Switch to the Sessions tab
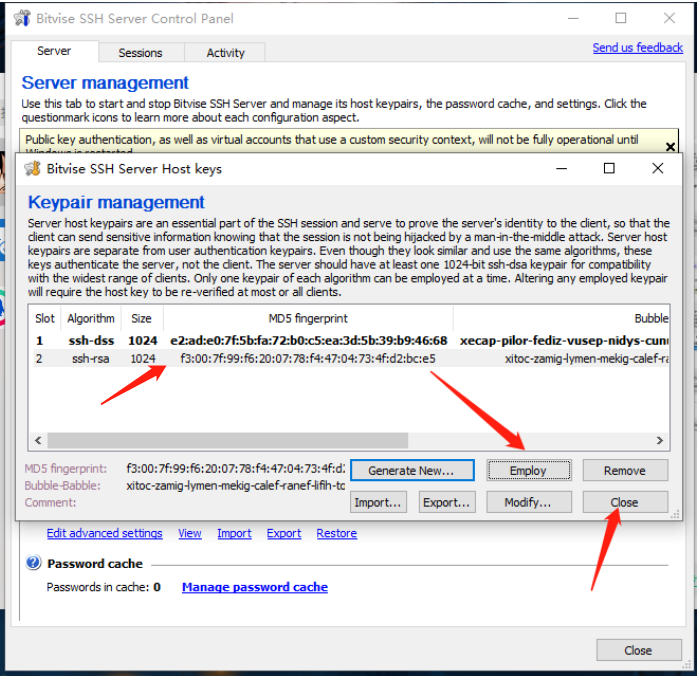697x676 pixels. [x=140, y=52]
